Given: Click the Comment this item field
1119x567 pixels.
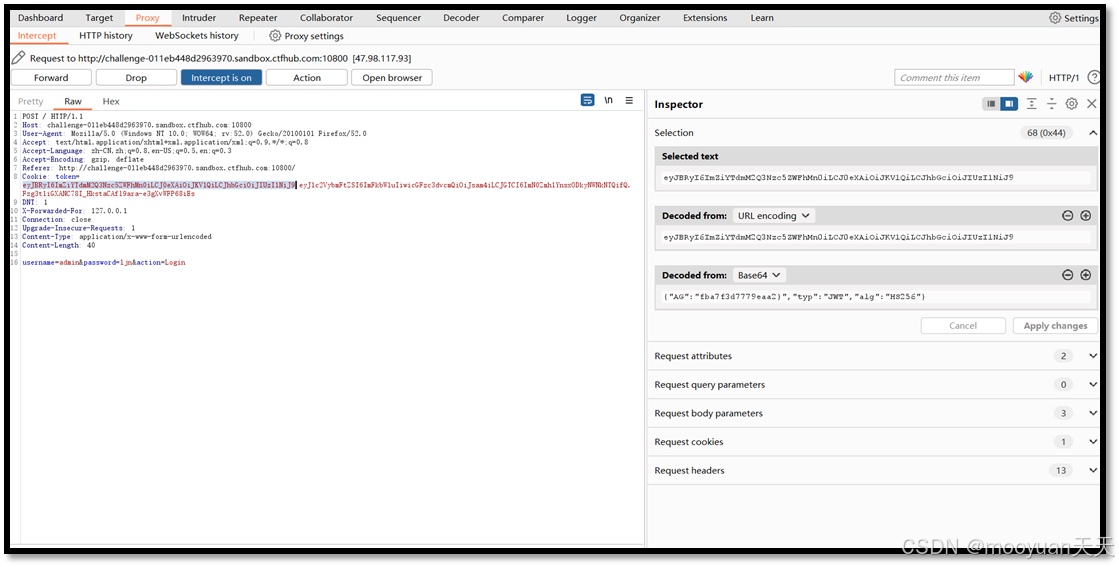Looking at the screenshot, I should 954,78.
